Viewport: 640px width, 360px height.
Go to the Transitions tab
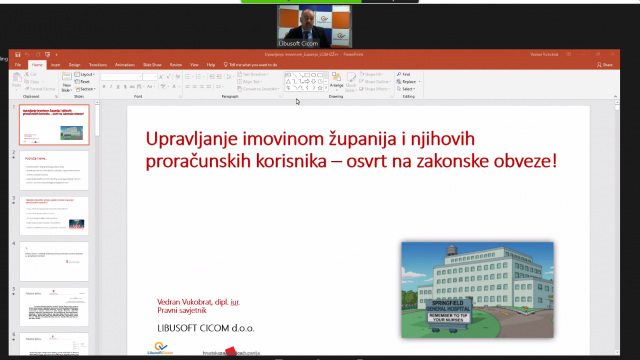pos(98,65)
